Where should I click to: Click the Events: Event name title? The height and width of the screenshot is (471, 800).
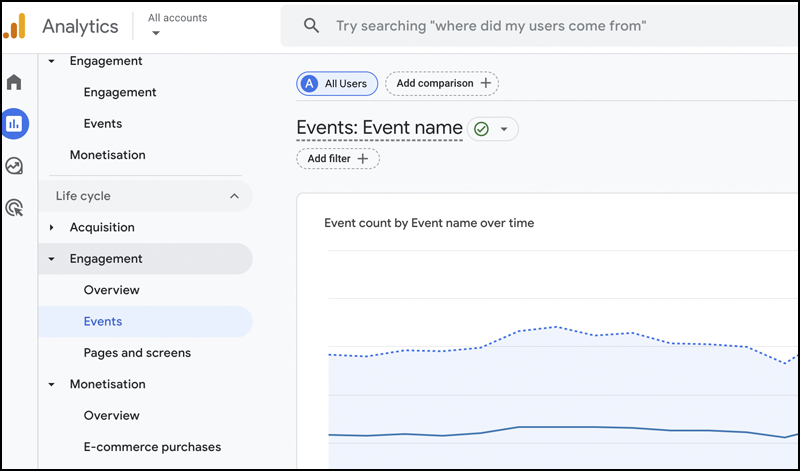tap(379, 128)
